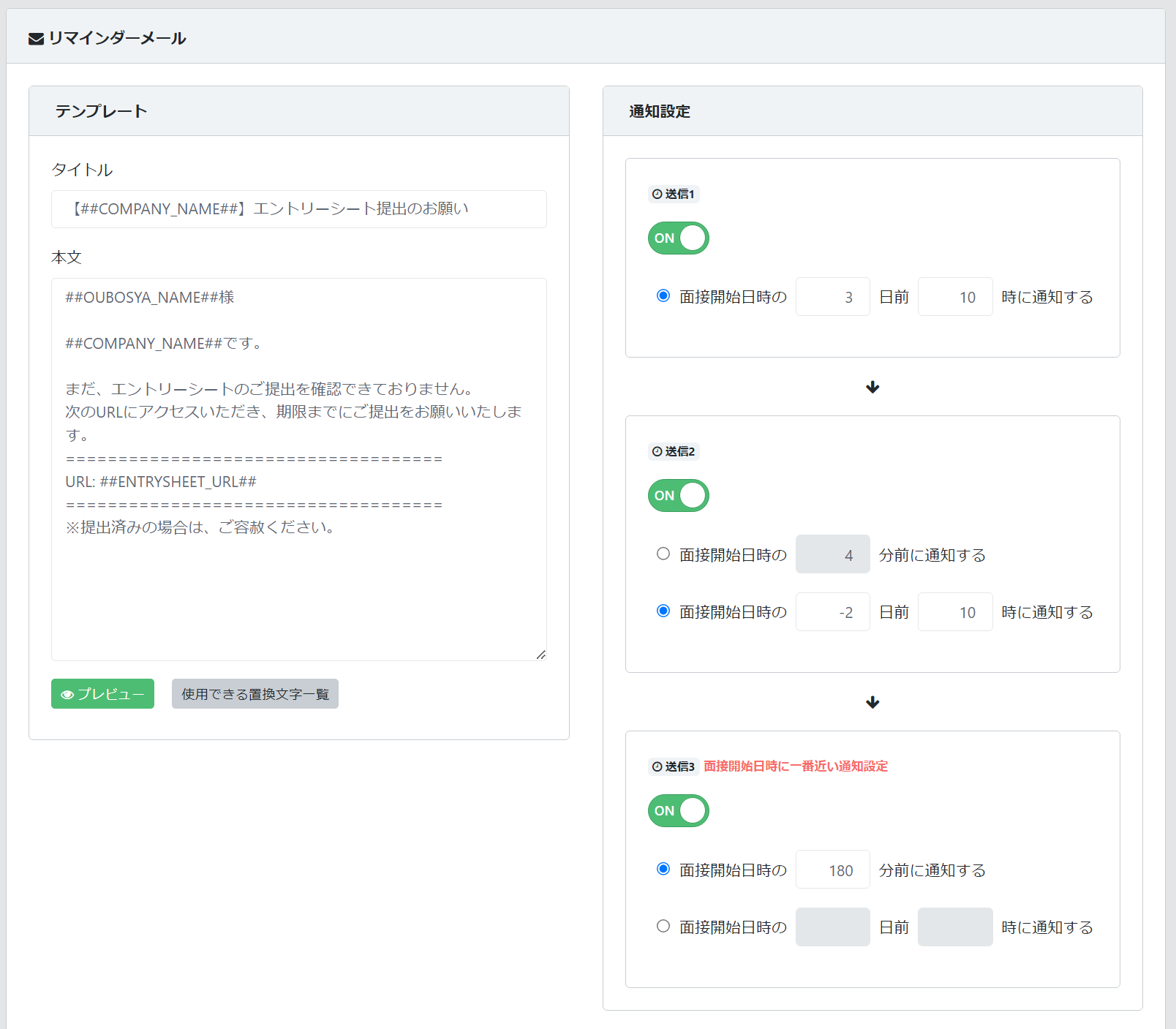Click the clock icon on 送信2 badge
This screenshot has height=1029, width=1176.
(657, 451)
